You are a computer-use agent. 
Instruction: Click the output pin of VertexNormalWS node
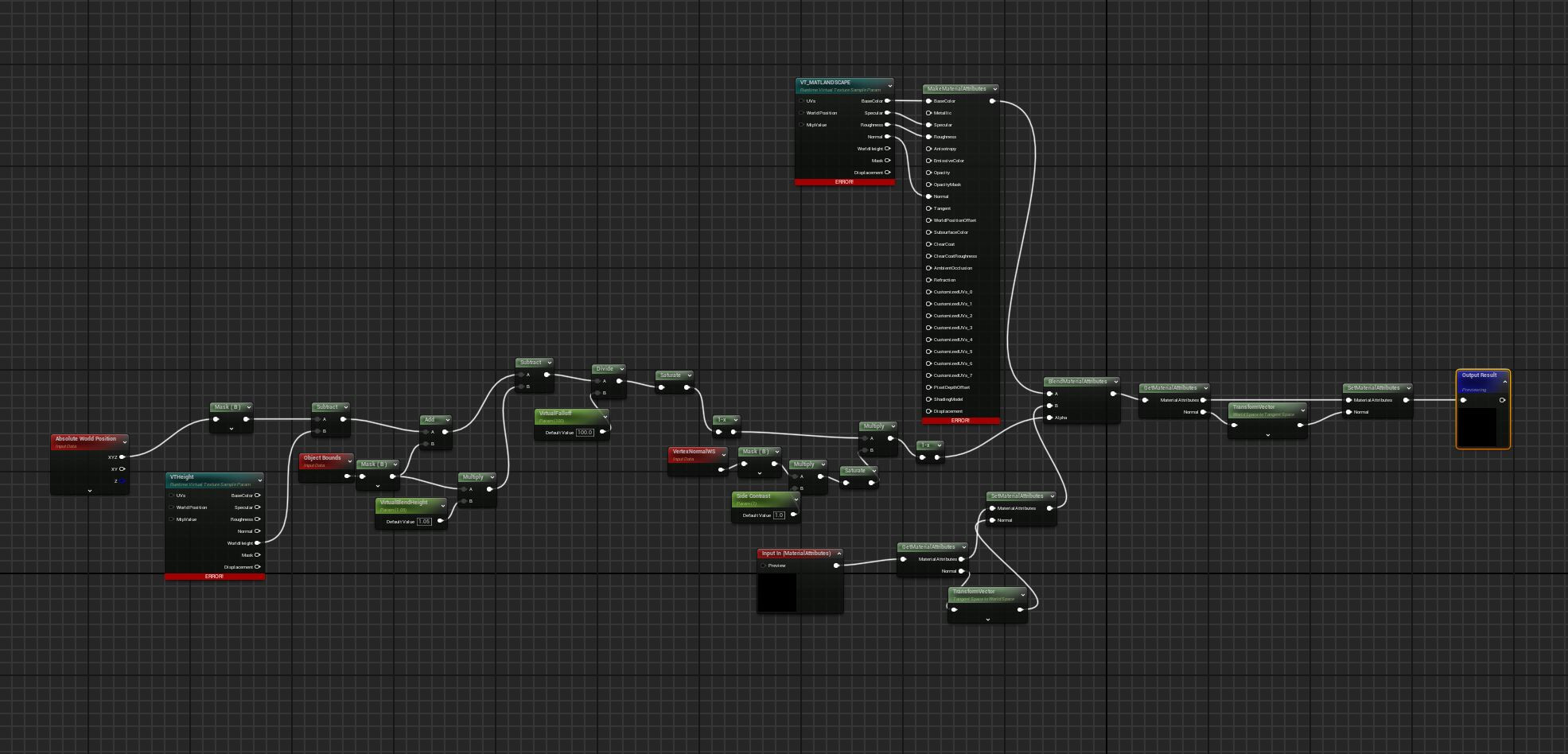click(721, 469)
